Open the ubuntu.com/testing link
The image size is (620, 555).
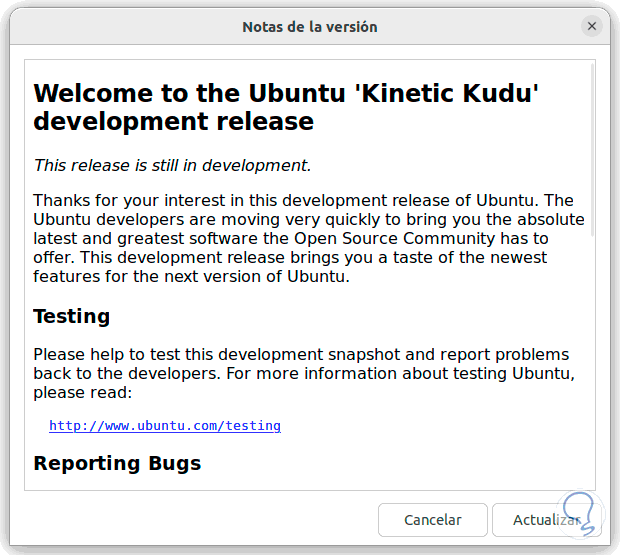(x=165, y=425)
